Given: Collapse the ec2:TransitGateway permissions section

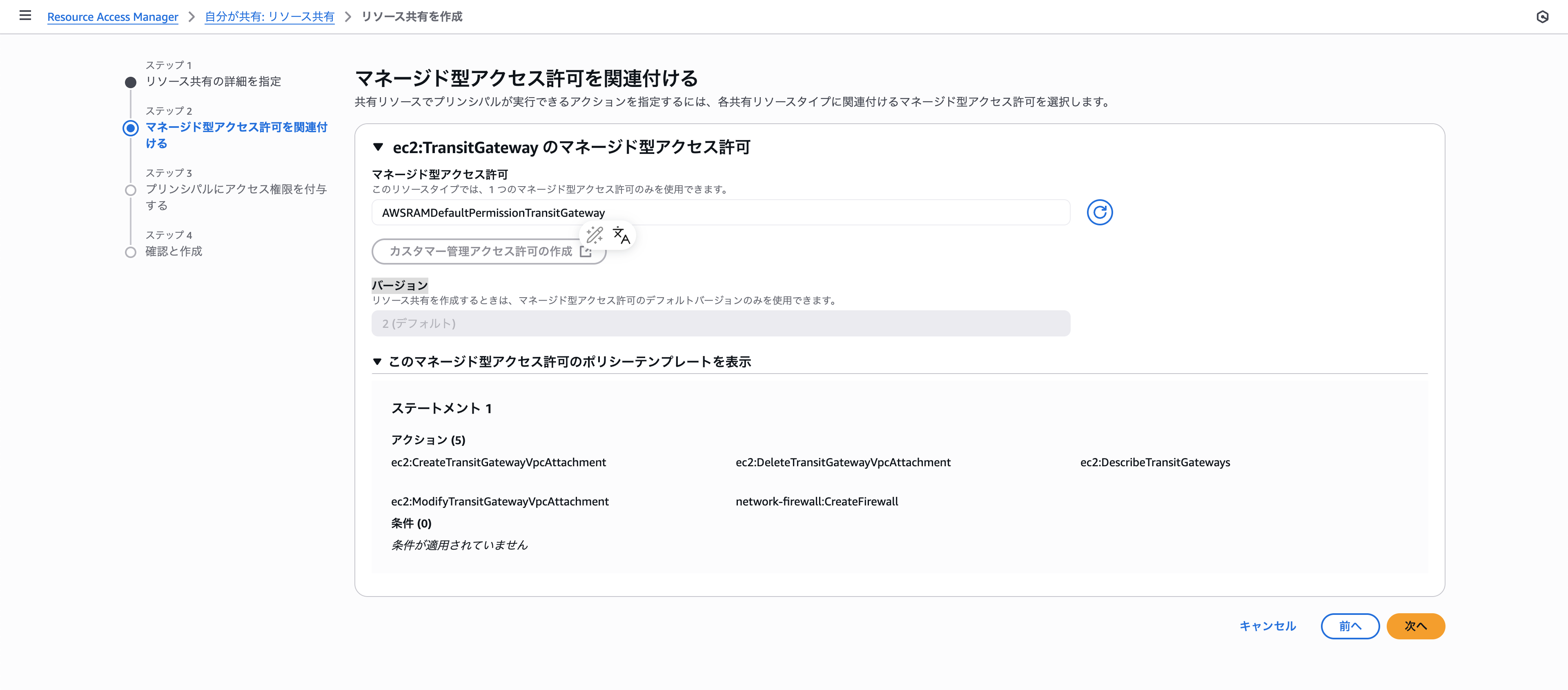Looking at the screenshot, I should click(x=378, y=147).
